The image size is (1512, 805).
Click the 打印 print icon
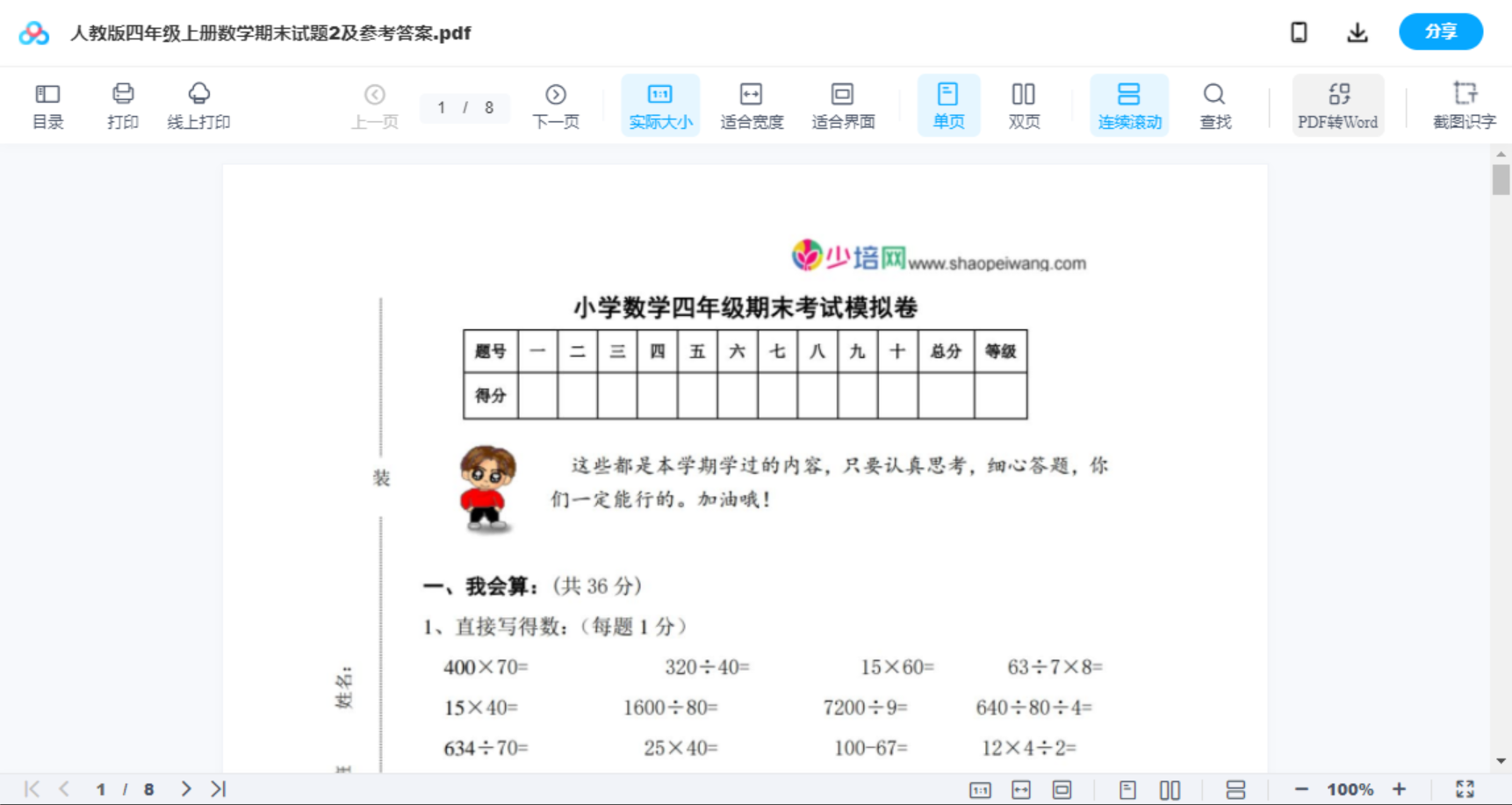tap(122, 104)
